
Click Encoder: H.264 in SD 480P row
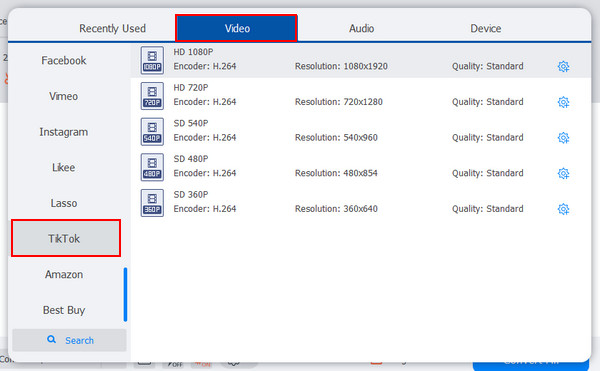[205, 173]
